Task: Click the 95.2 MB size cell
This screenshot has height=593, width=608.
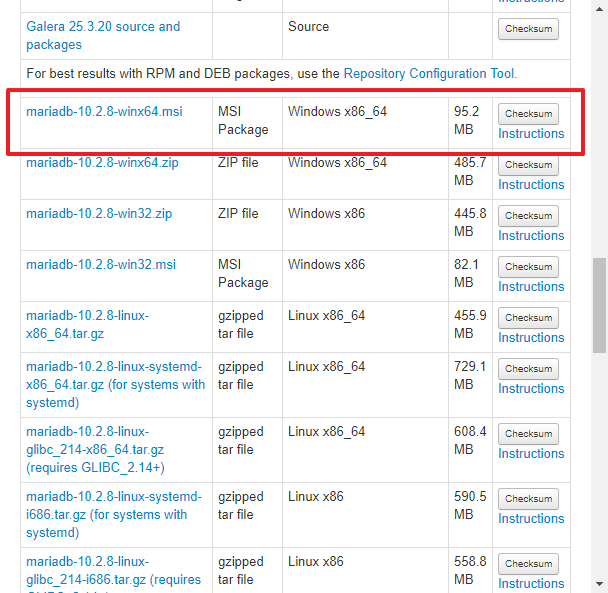Action: (470, 123)
